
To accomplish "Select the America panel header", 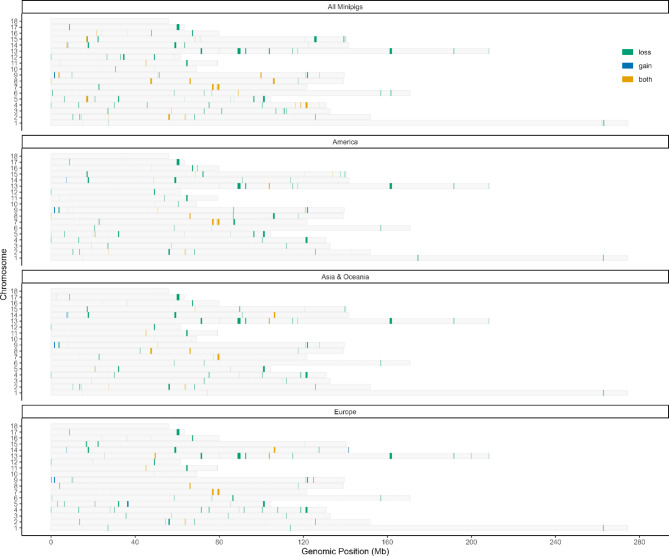I will [345, 142].
